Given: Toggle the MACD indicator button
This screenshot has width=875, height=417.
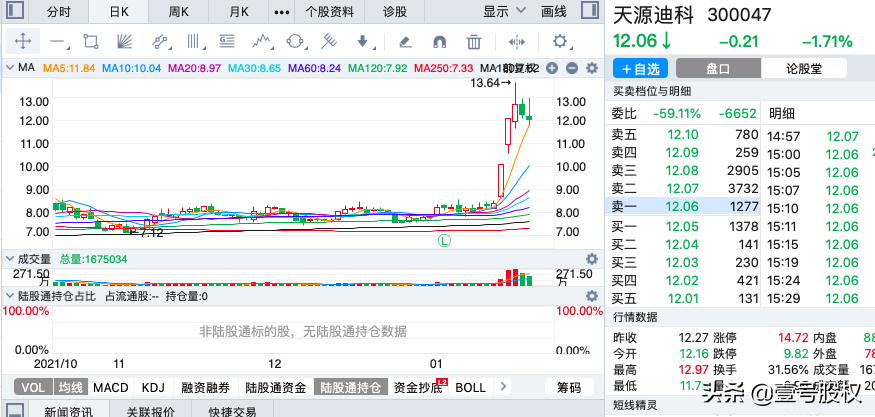Looking at the screenshot, I should [x=110, y=387].
